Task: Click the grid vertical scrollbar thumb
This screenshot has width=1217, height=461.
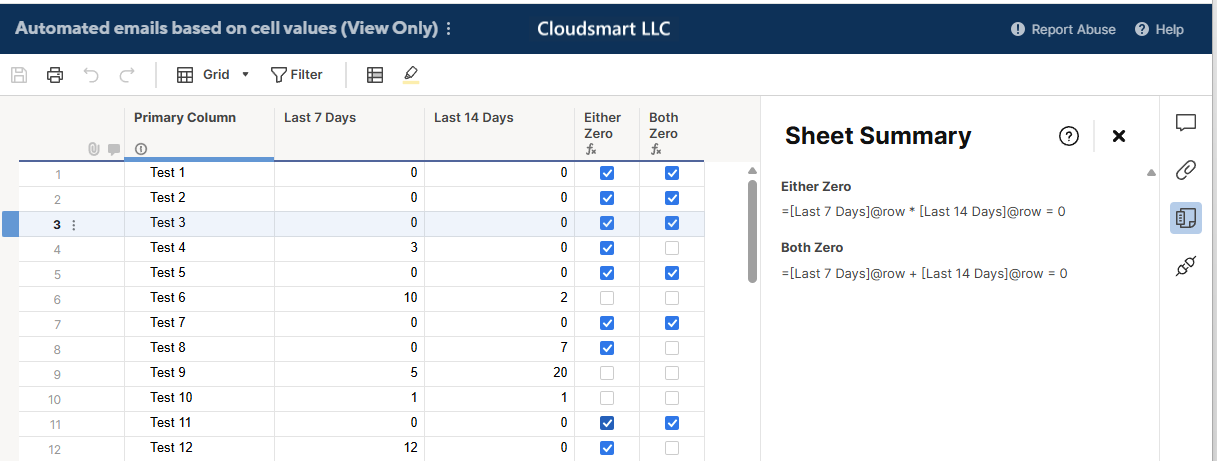Action: [753, 230]
